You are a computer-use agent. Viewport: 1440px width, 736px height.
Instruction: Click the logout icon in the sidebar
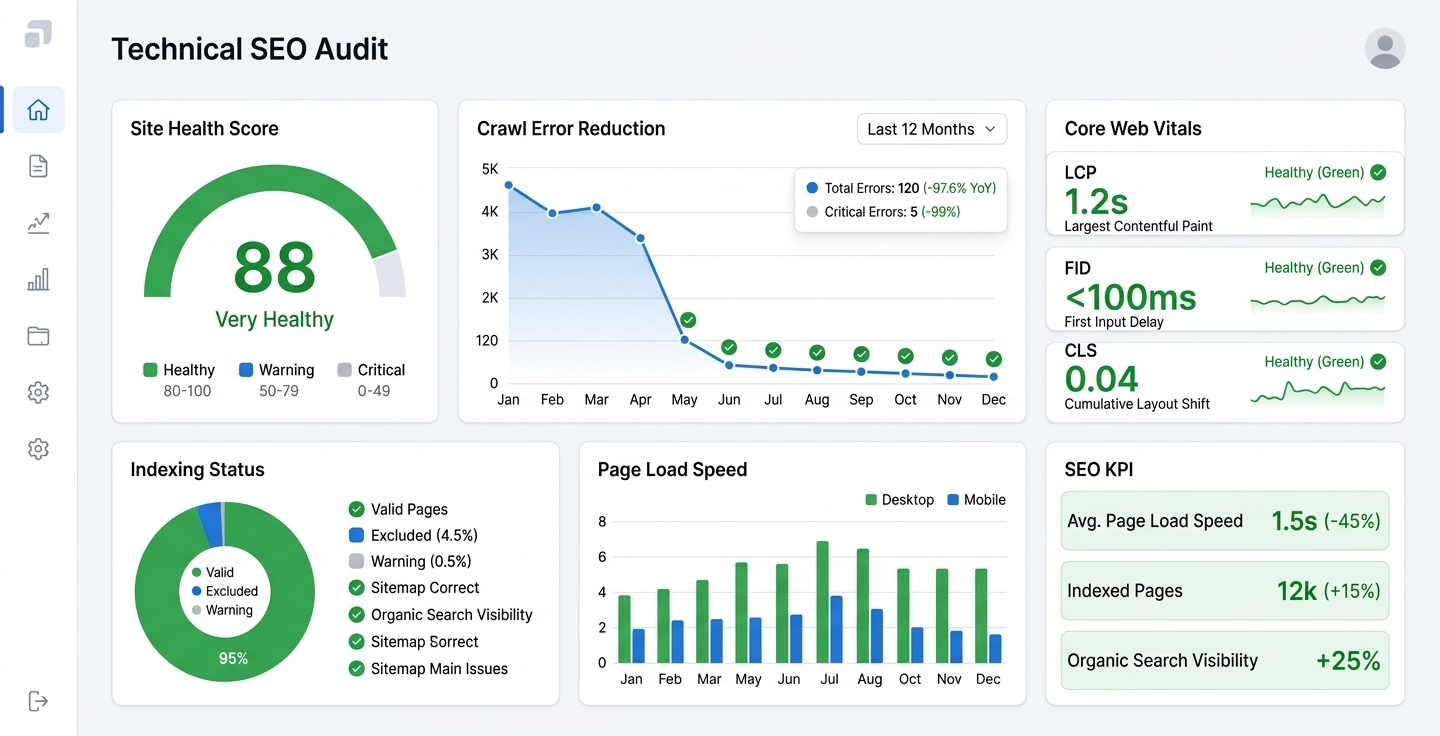pos(38,700)
